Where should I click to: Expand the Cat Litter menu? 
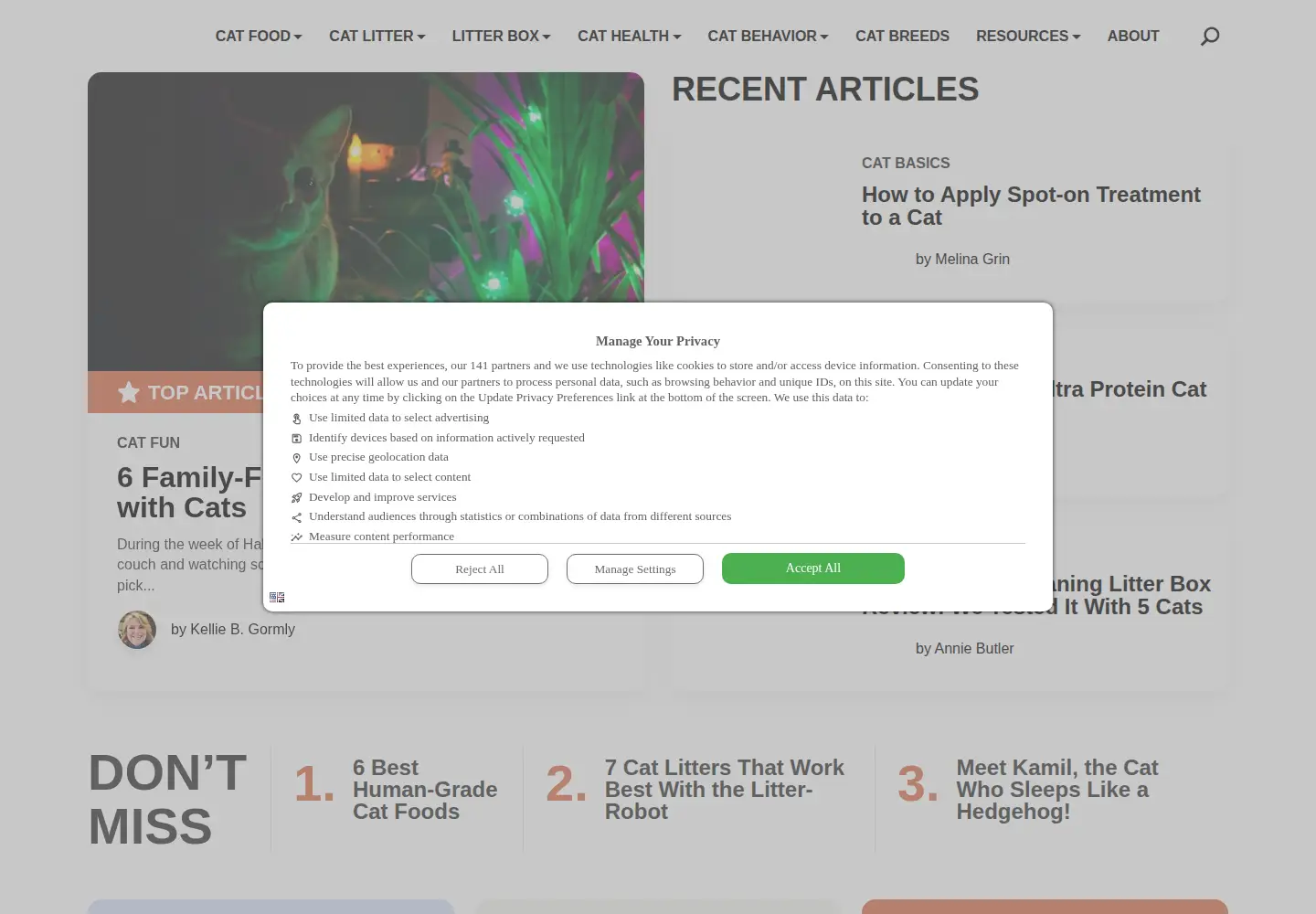click(377, 37)
